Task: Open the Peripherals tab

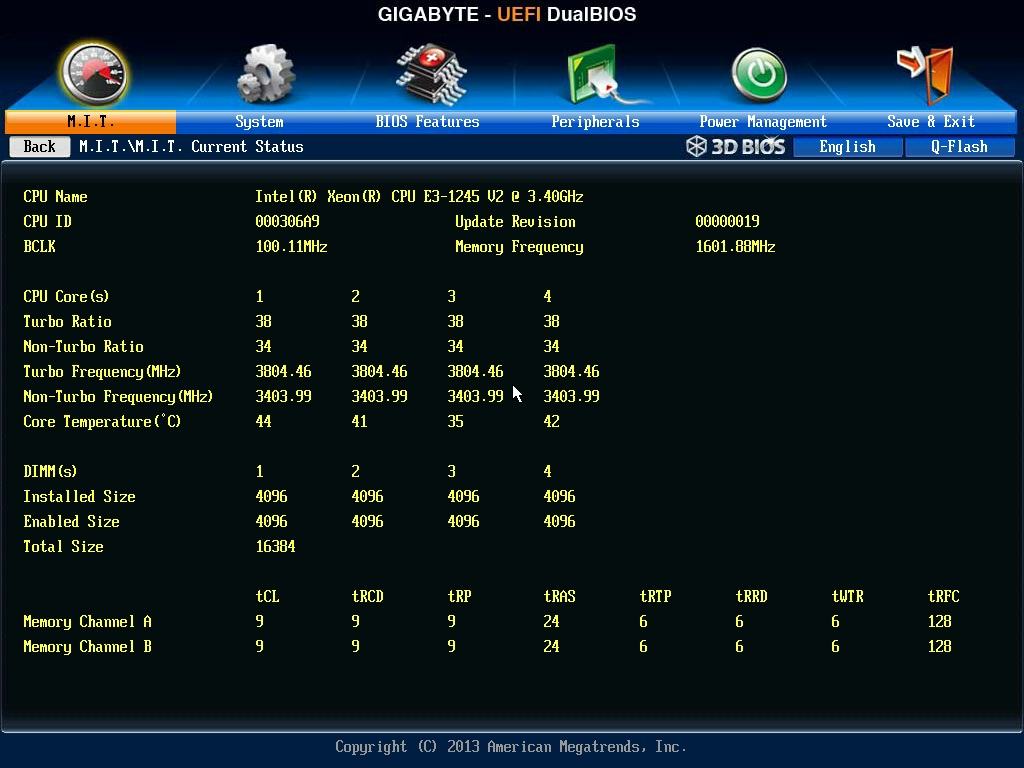Action: pos(595,121)
